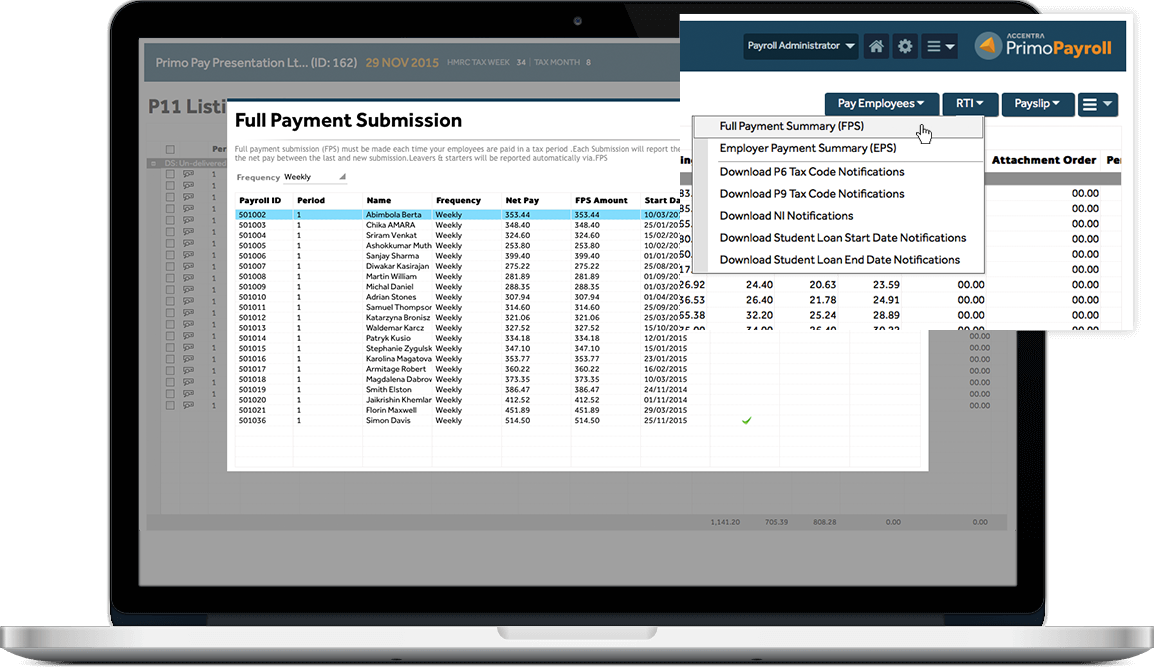Go to the Home icon in header

coord(876,46)
